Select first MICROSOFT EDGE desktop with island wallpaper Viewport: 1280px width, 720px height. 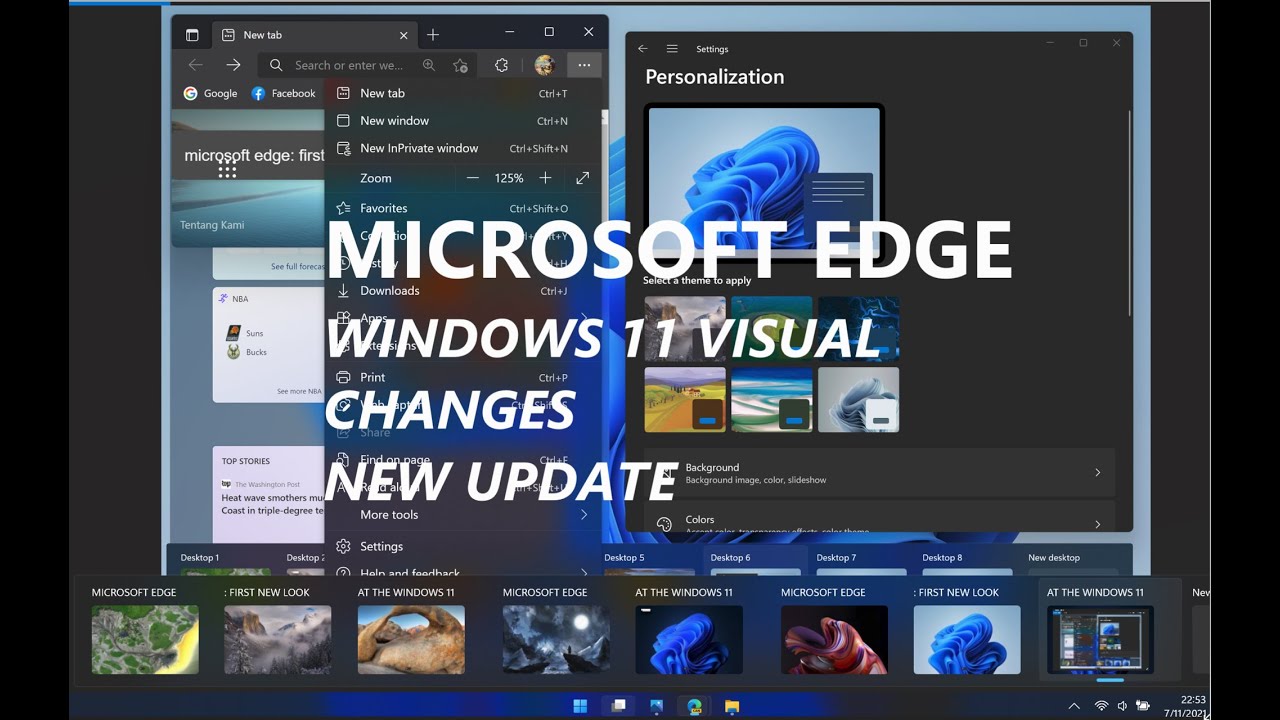tap(145, 639)
